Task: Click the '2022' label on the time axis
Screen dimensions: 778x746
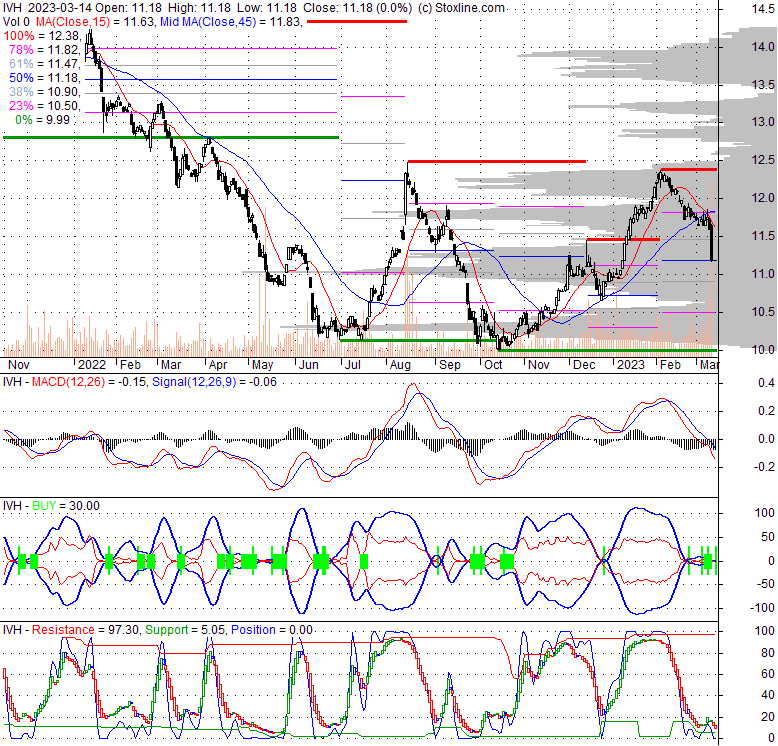Action: click(x=92, y=365)
